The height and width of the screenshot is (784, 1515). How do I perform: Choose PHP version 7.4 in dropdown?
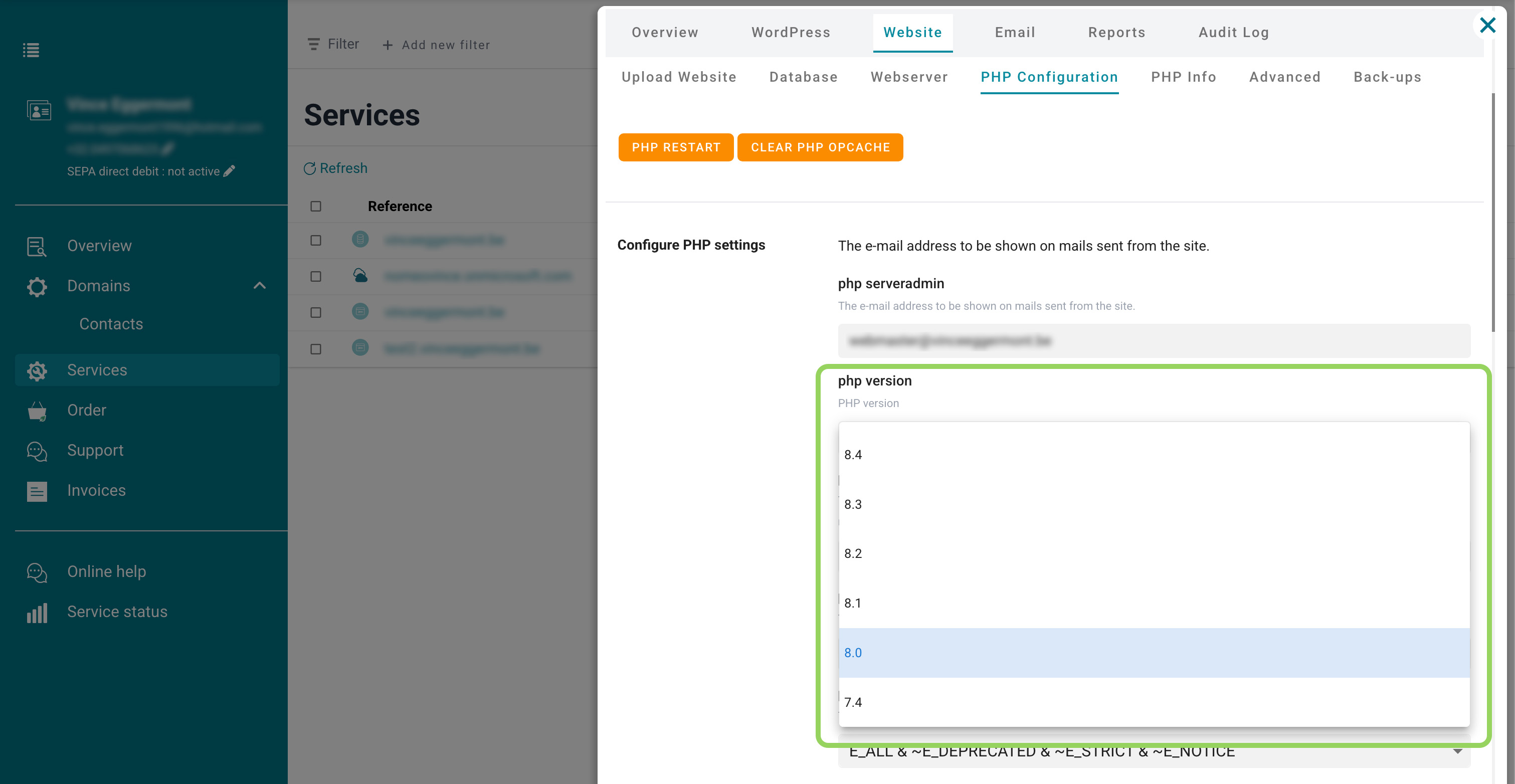tap(1154, 702)
